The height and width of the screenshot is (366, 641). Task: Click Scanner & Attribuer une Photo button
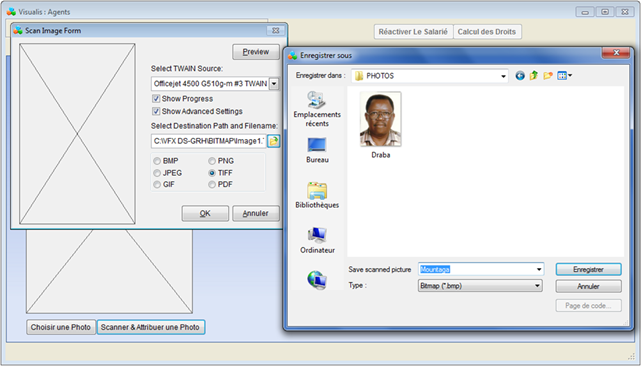click(x=150, y=327)
